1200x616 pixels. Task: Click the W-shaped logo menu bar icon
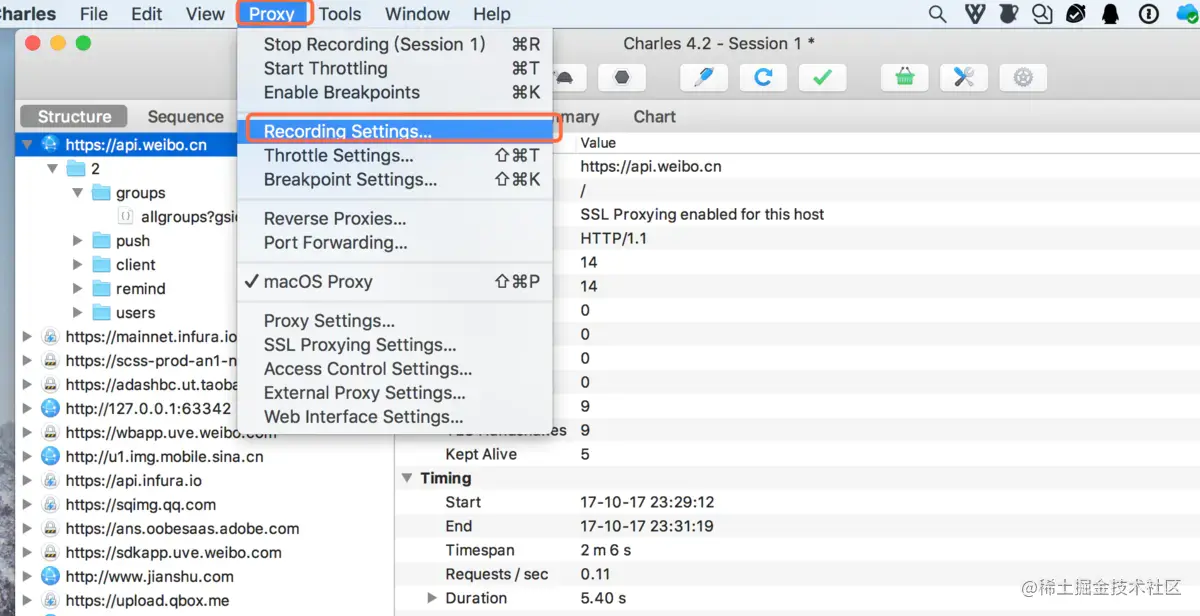pyautogui.click(x=975, y=14)
